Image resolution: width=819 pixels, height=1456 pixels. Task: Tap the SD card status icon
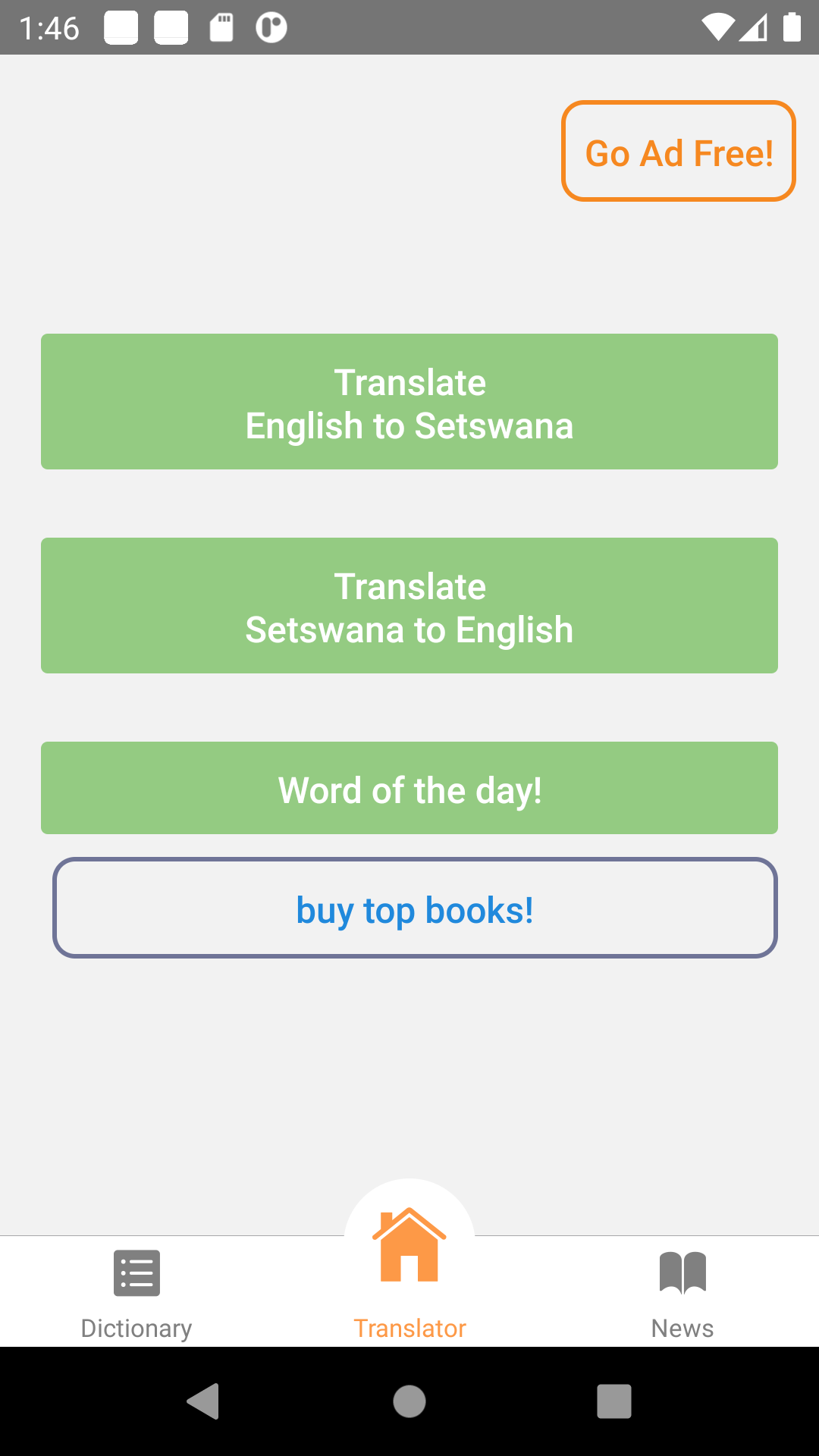[221, 27]
